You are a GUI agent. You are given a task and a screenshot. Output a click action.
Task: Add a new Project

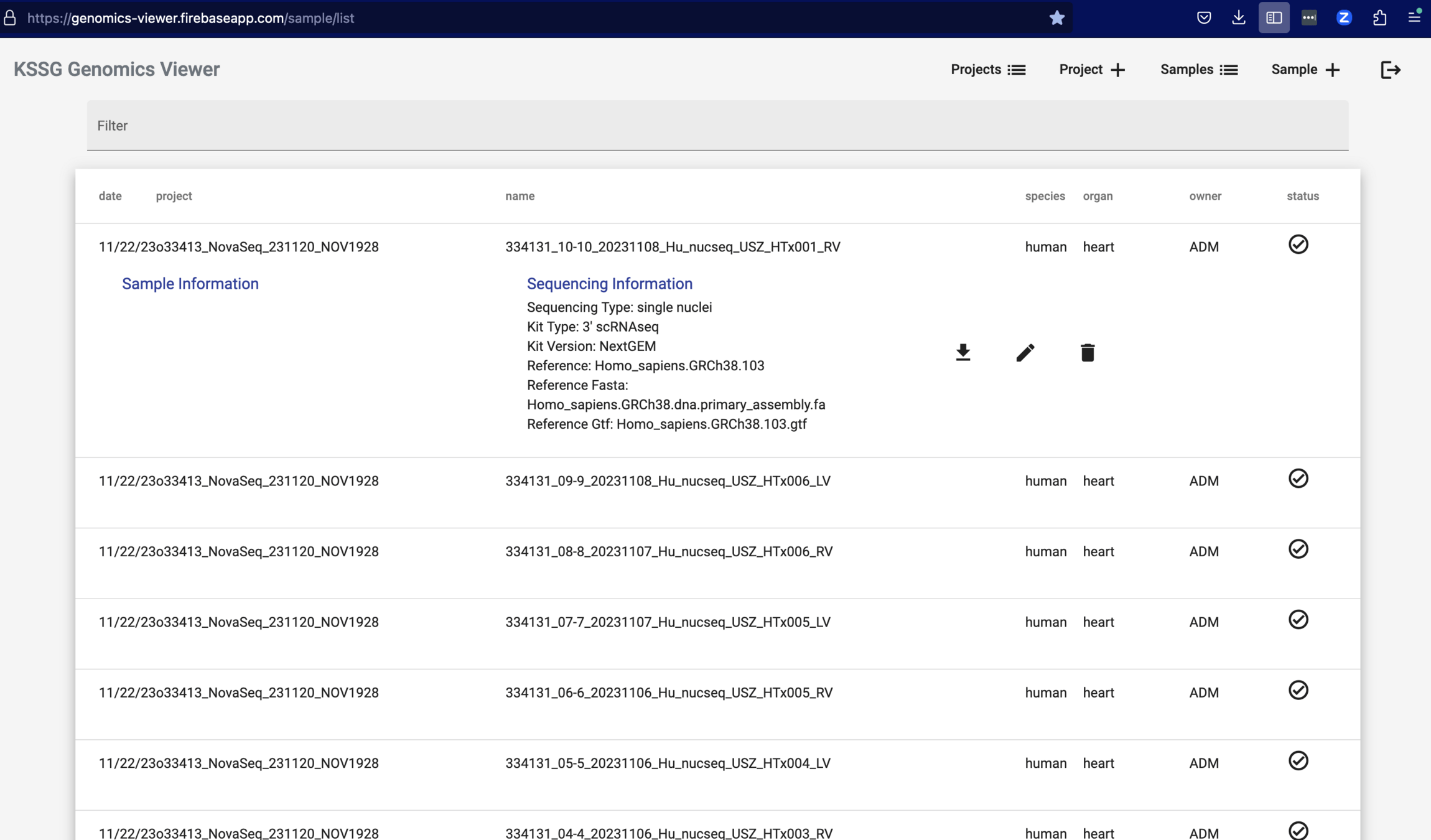click(x=1092, y=70)
